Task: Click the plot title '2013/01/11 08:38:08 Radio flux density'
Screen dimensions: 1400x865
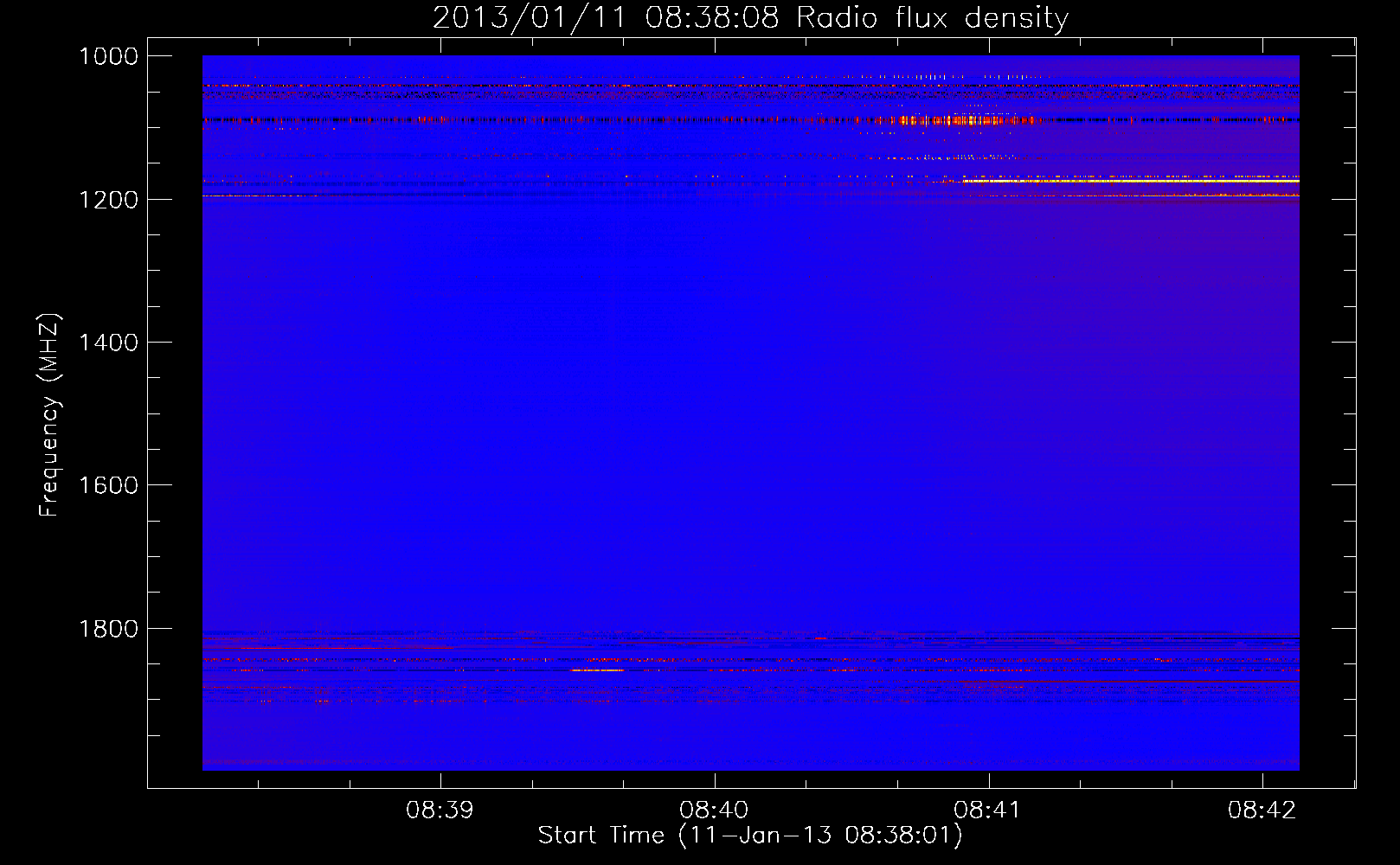Action: coord(750,17)
